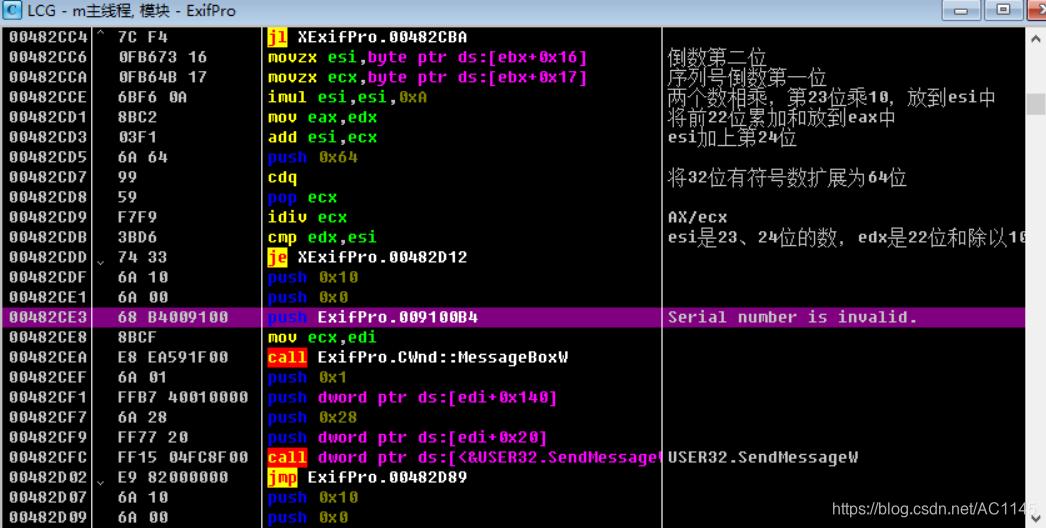Click the scrollbar down arrow at bottom right
The image size is (1046, 528).
(1035, 518)
